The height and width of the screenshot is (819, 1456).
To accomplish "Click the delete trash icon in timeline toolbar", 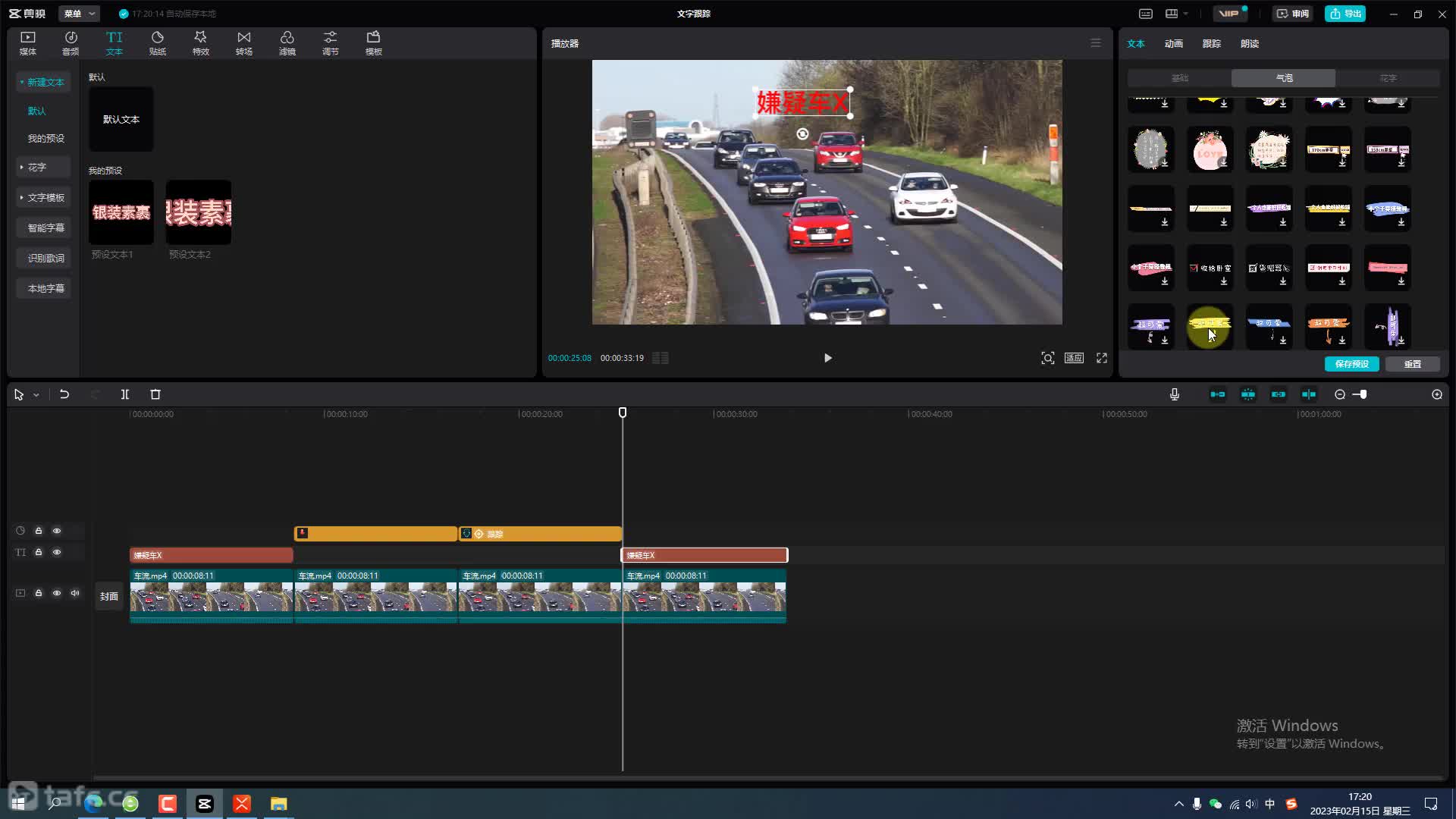I will coord(155,394).
